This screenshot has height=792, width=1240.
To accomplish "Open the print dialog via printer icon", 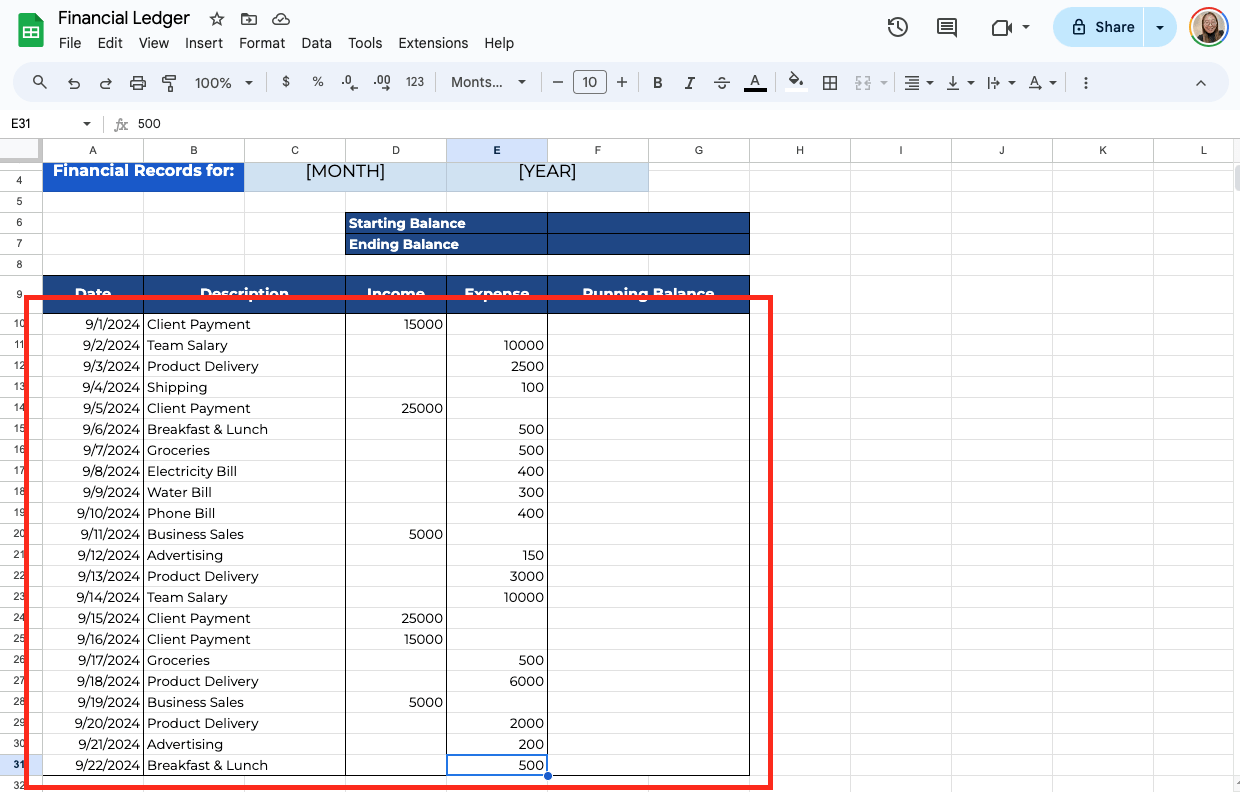I will pyautogui.click(x=138, y=82).
